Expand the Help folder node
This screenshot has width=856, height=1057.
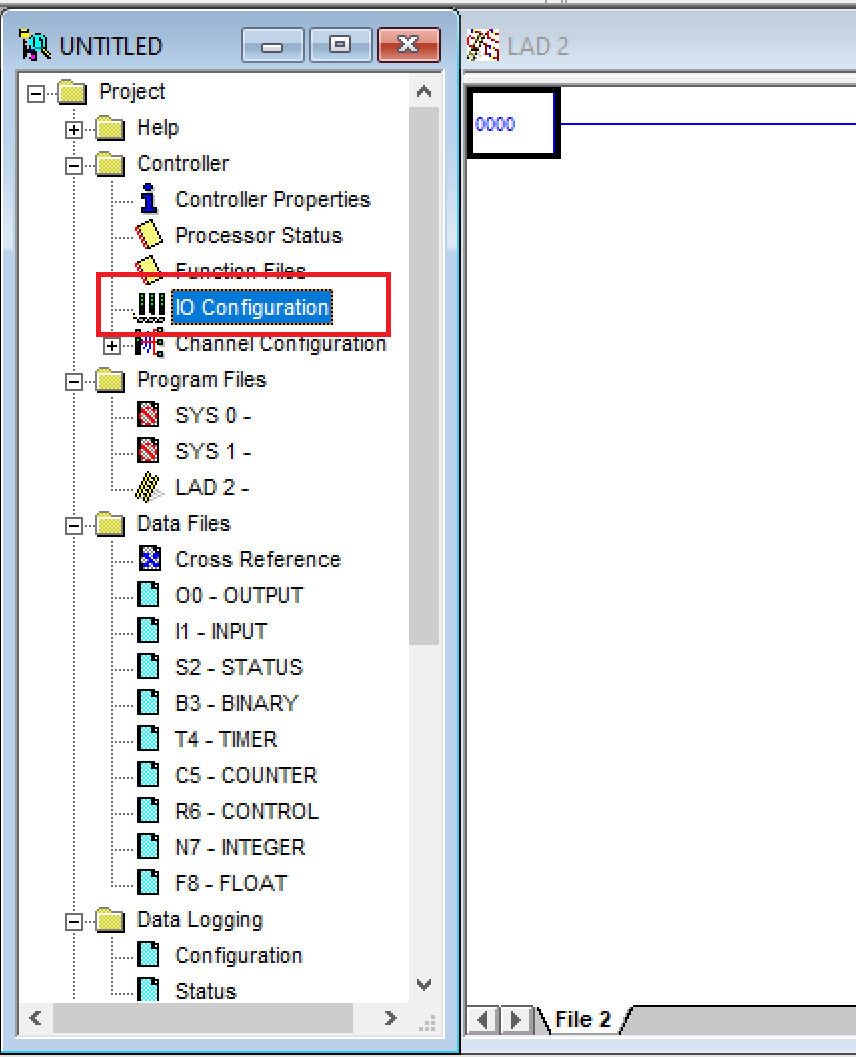[x=73, y=129]
